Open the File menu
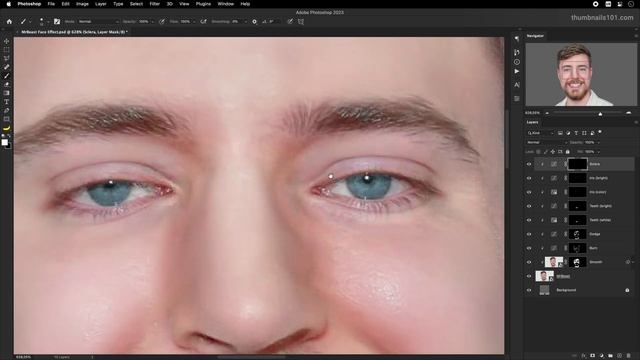The width and height of the screenshot is (640, 360). point(51,4)
